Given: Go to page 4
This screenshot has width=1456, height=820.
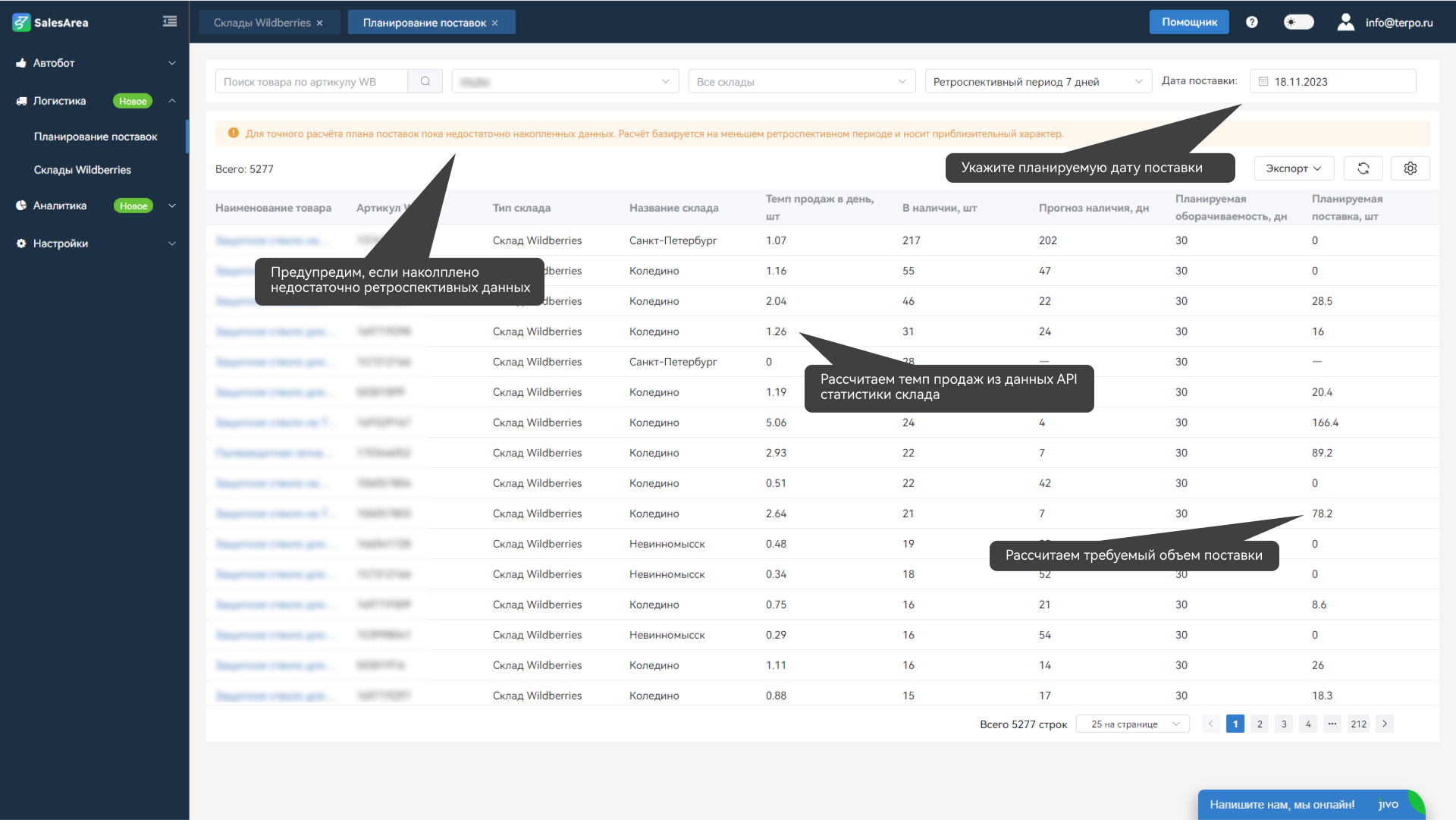Looking at the screenshot, I should 1308,724.
